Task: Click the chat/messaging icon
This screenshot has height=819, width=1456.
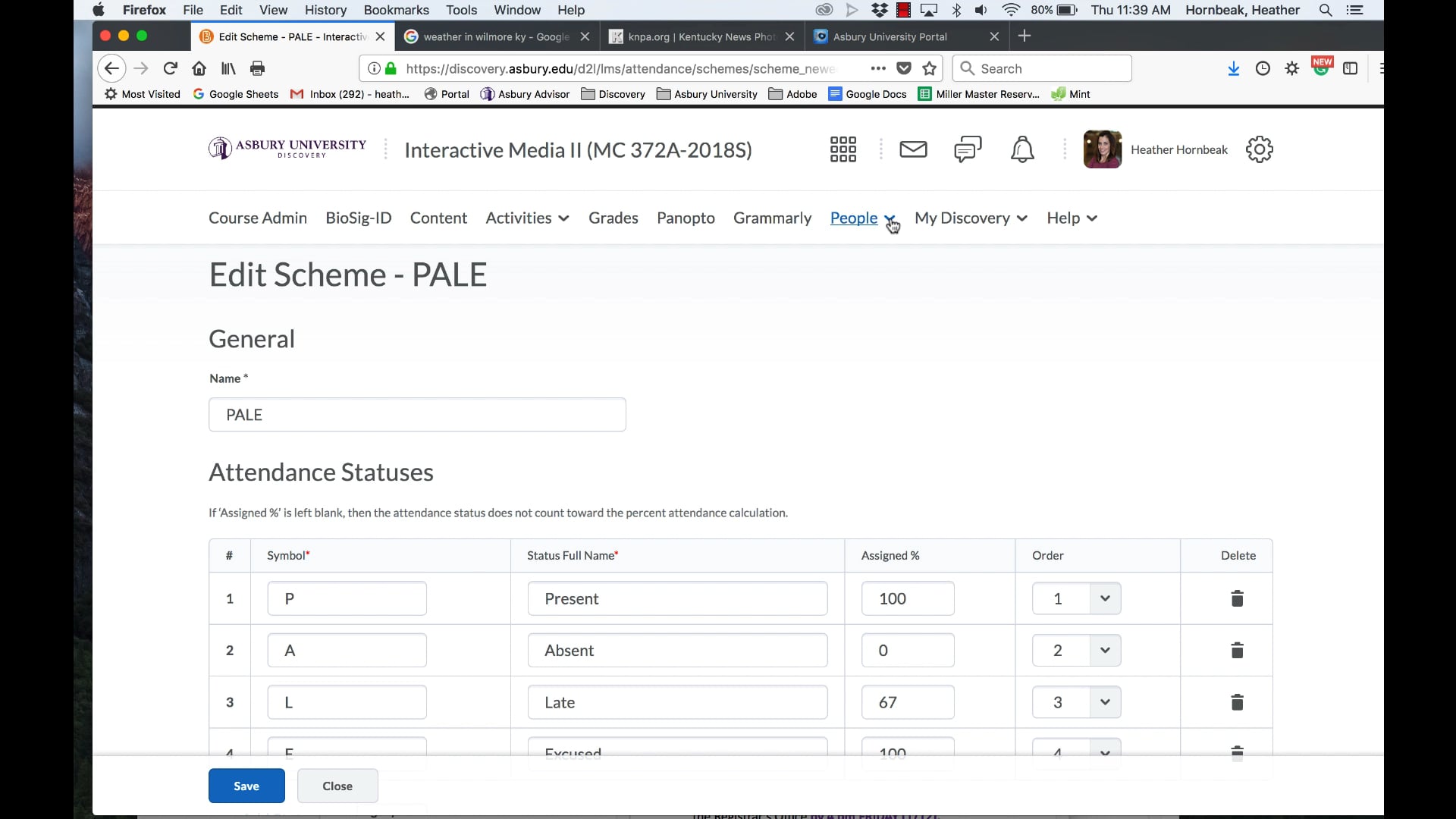Action: 967,149
